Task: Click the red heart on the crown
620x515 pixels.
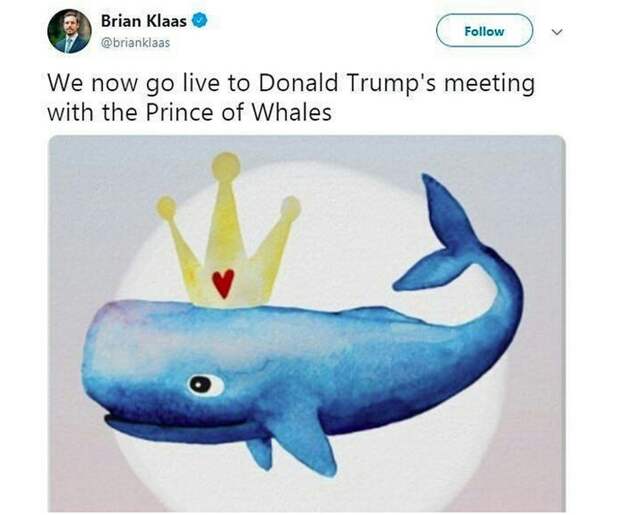Action: coord(223,283)
